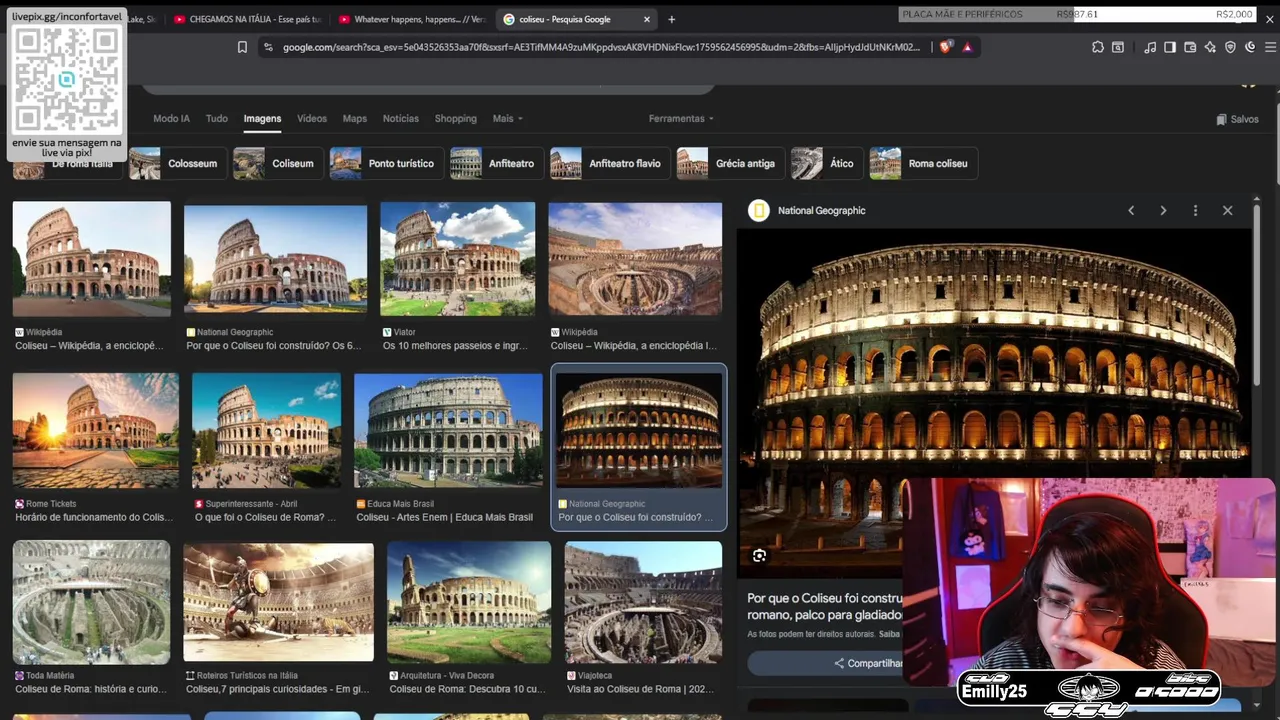
Task: Close the National Geographic image preview
Action: [x=1228, y=211]
